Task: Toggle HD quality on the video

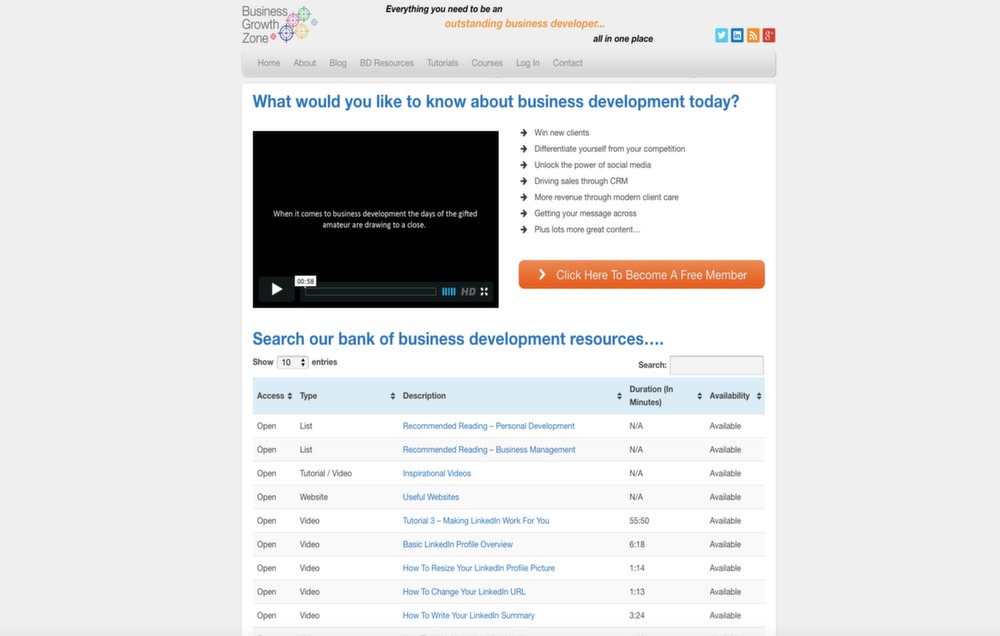Action: coord(468,292)
